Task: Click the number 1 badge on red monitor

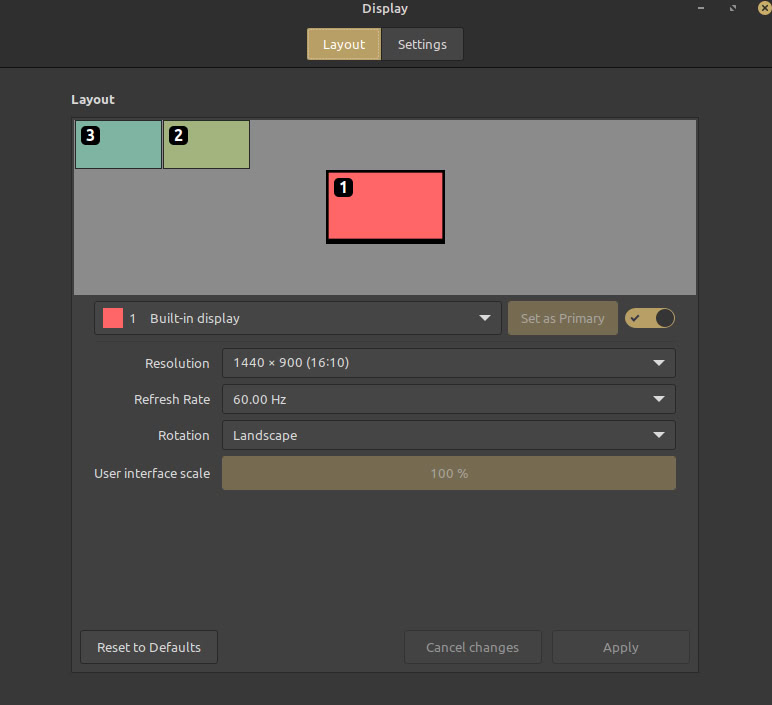Action: [344, 188]
